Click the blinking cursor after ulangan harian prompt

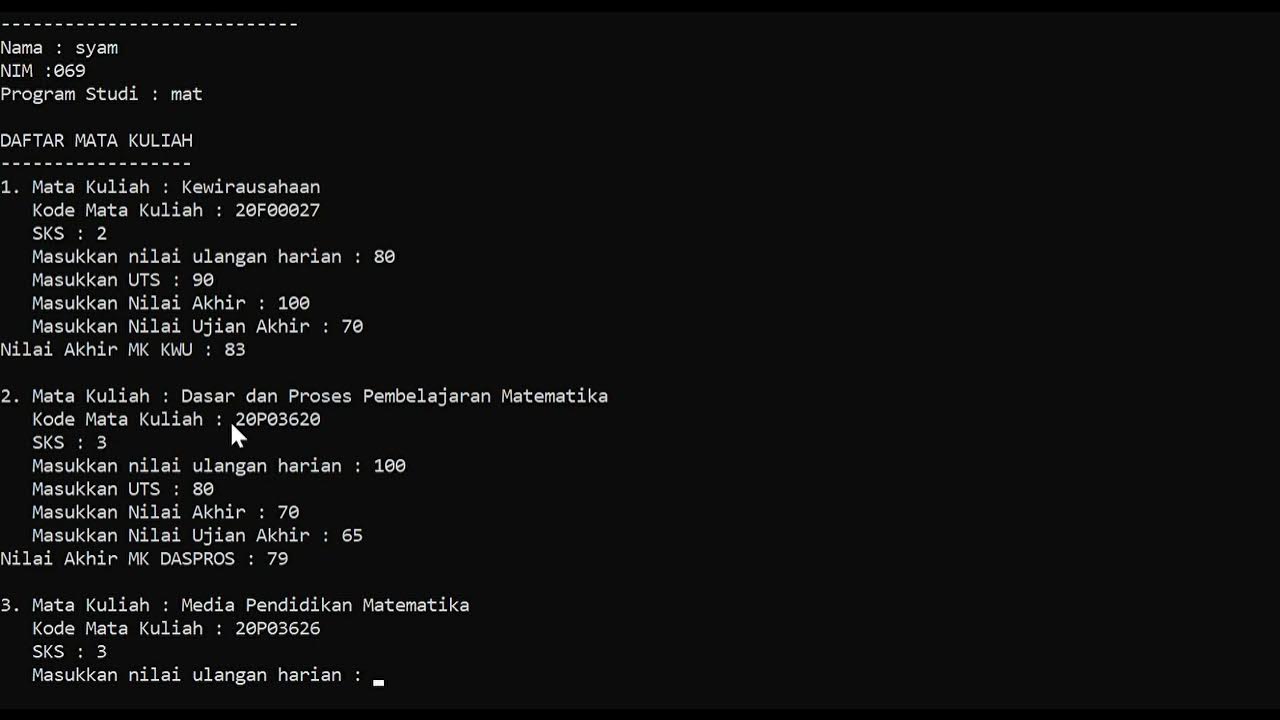click(x=378, y=681)
